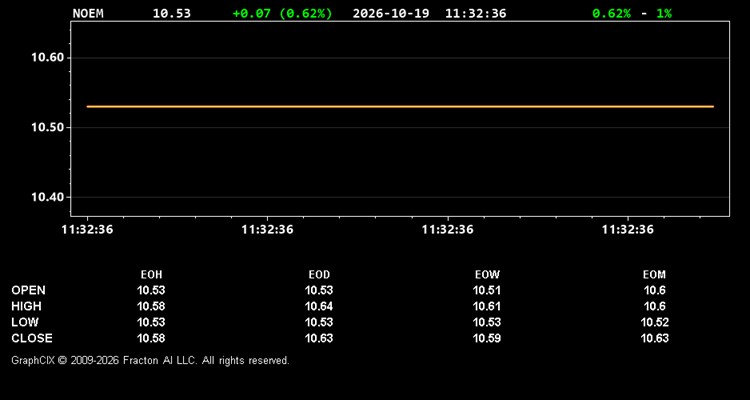
Task: Click the 10.50 y-axis label
Action: pyautogui.click(x=47, y=127)
